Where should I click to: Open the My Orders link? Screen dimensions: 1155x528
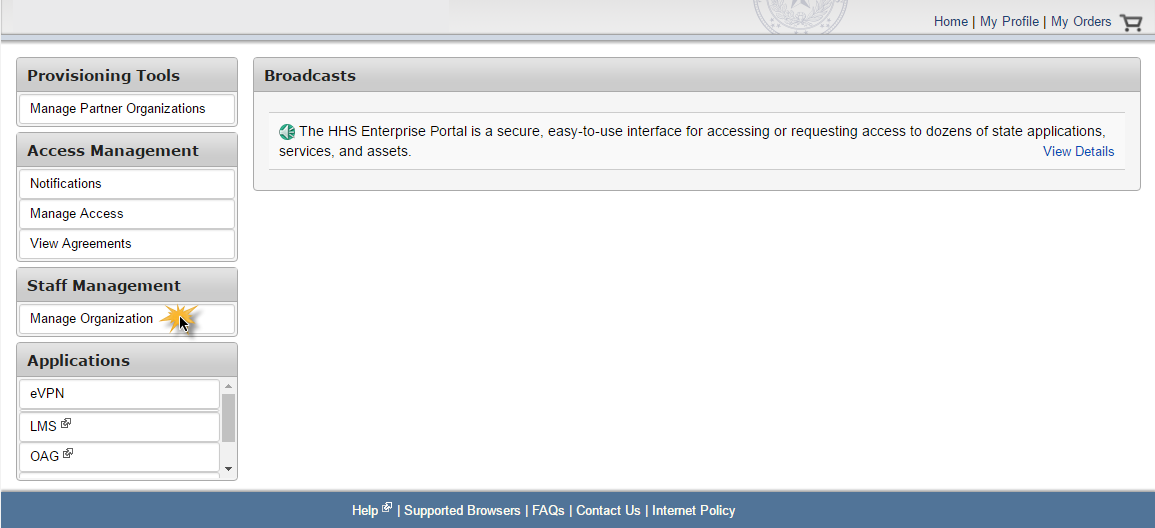1081,22
